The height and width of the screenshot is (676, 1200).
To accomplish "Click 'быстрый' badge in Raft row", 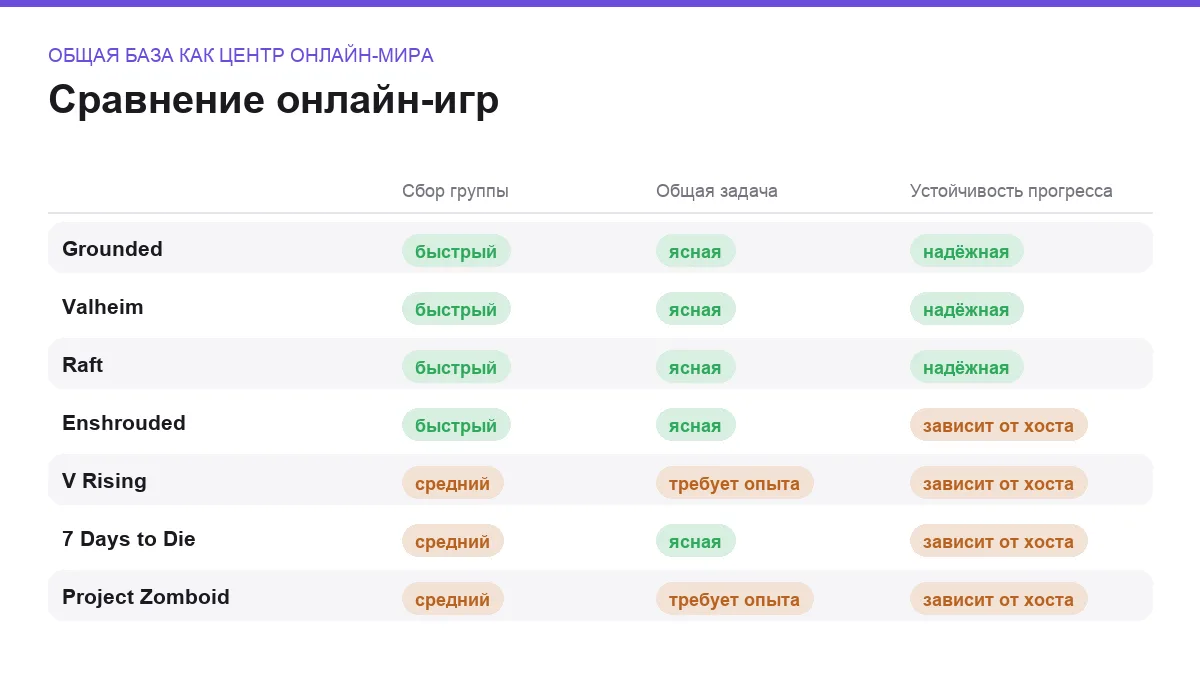I will click(456, 367).
